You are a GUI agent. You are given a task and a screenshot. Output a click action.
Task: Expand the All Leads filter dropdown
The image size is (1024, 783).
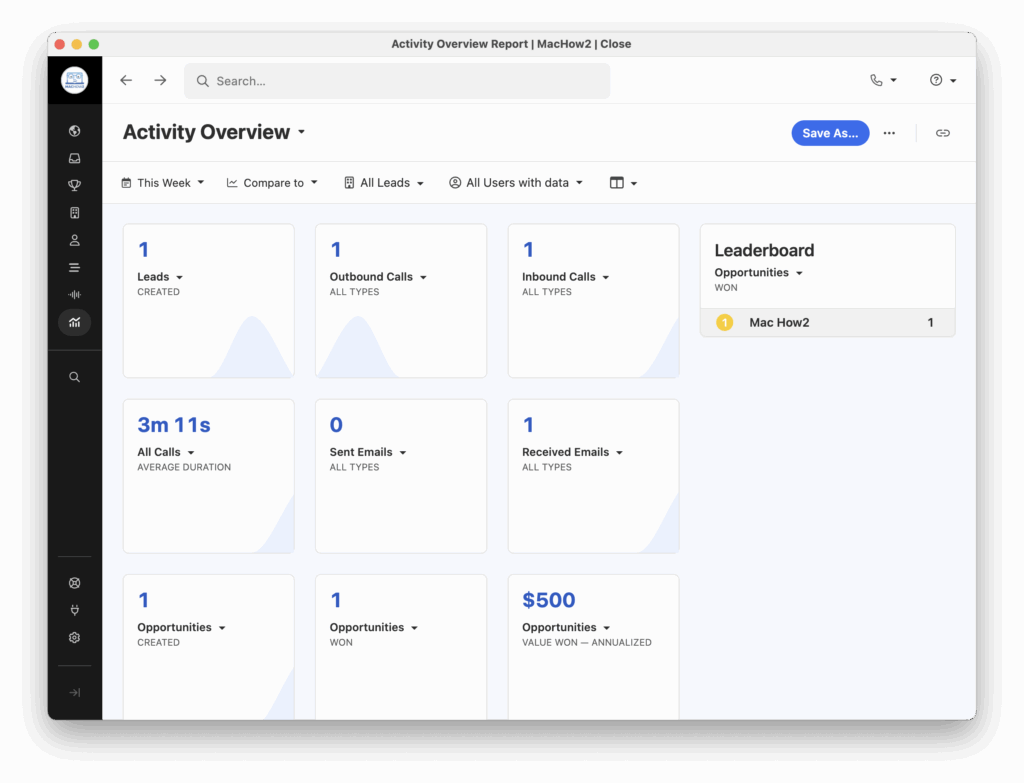(384, 183)
